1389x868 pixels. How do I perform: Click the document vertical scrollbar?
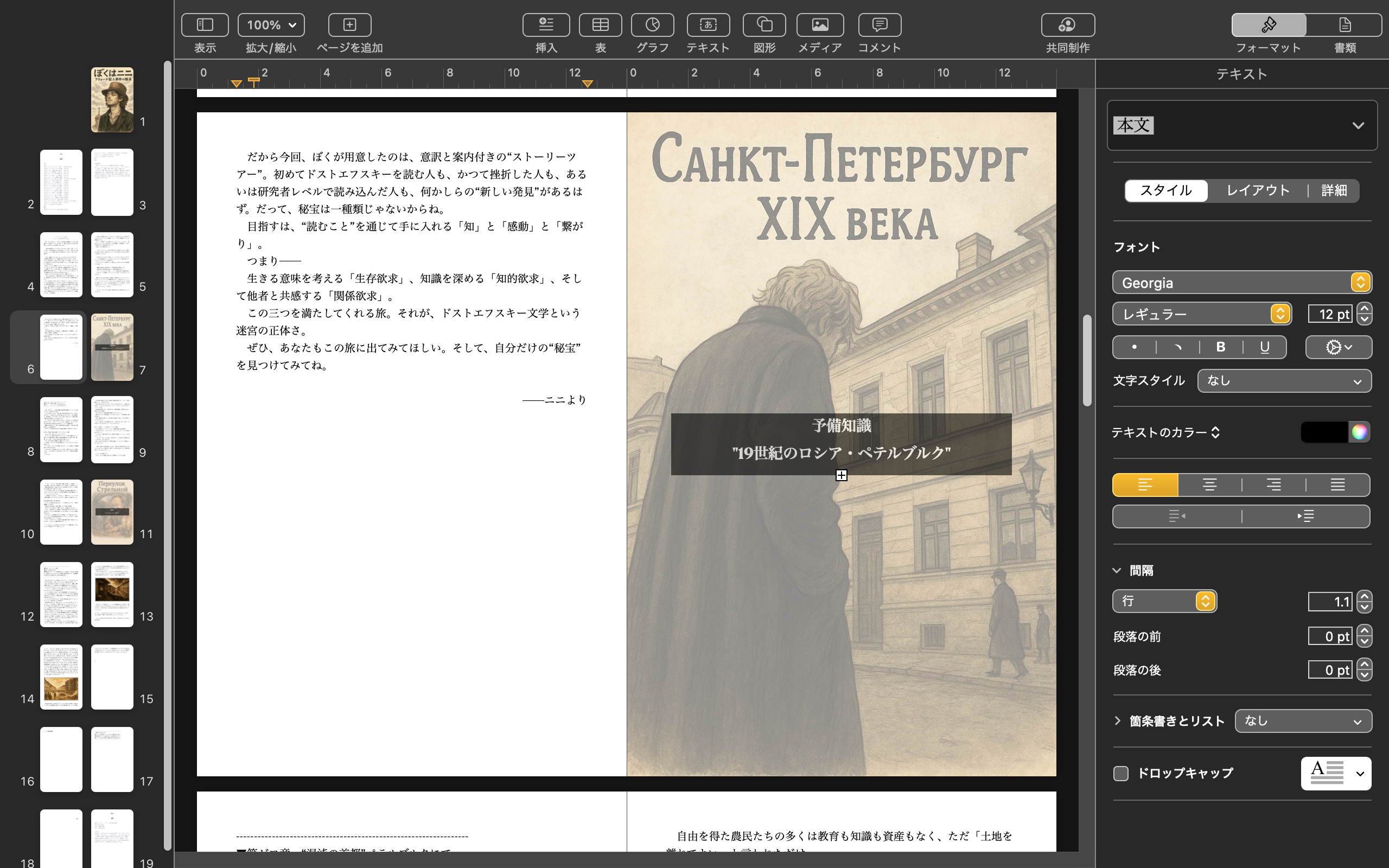click(1087, 361)
